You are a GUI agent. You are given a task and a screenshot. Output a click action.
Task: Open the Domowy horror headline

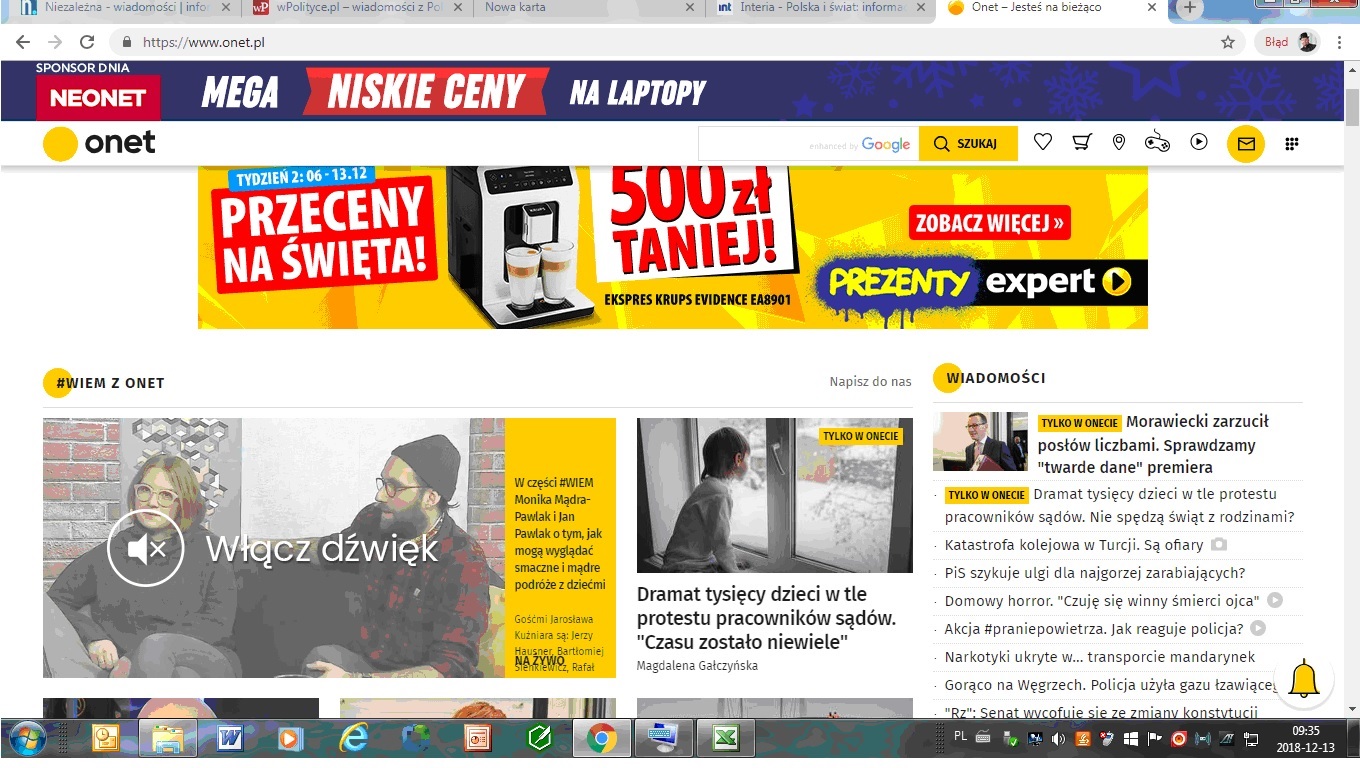click(x=1102, y=601)
